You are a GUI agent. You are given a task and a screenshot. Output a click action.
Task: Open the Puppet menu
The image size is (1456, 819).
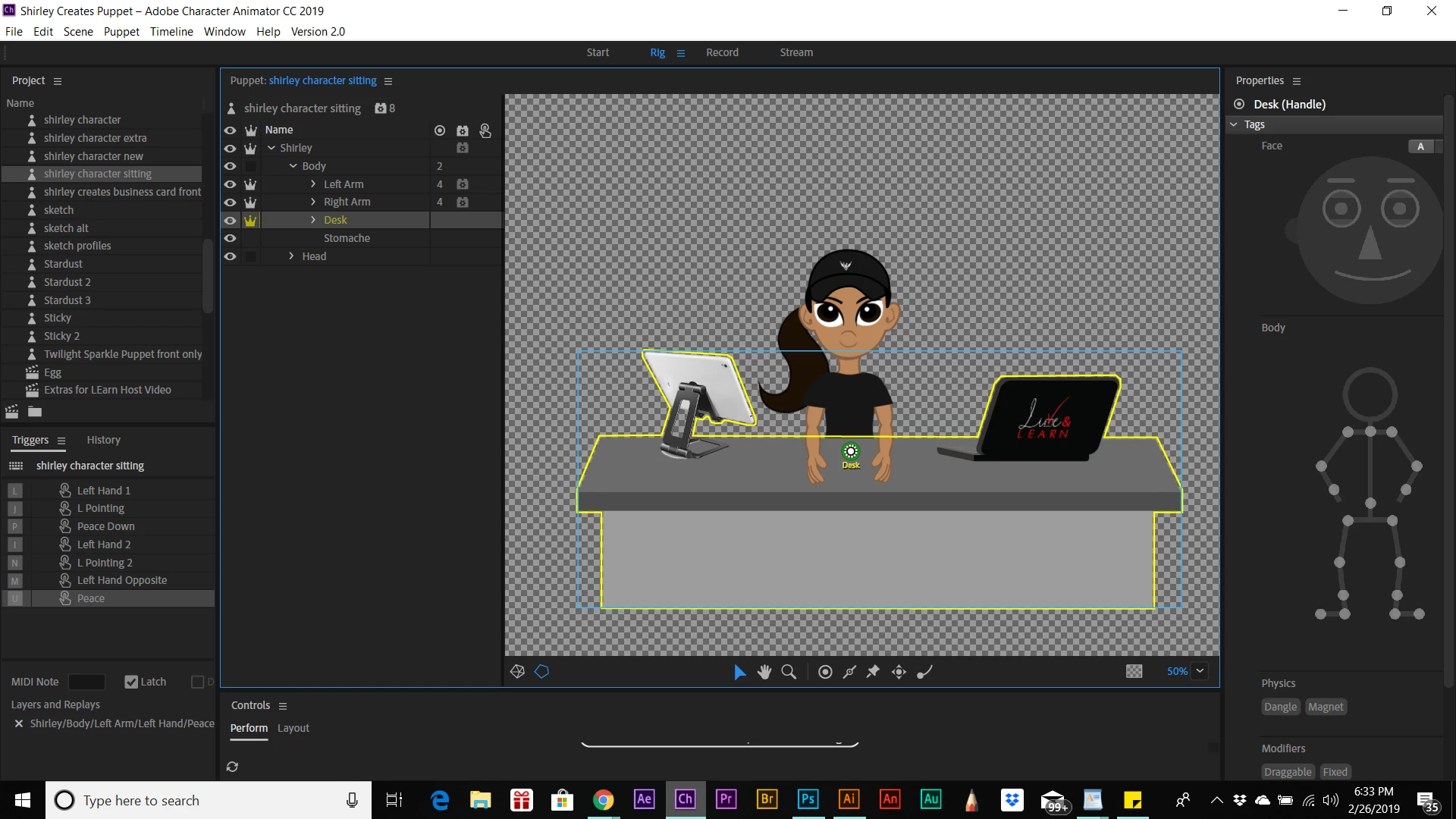pyautogui.click(x=121, y=31)
